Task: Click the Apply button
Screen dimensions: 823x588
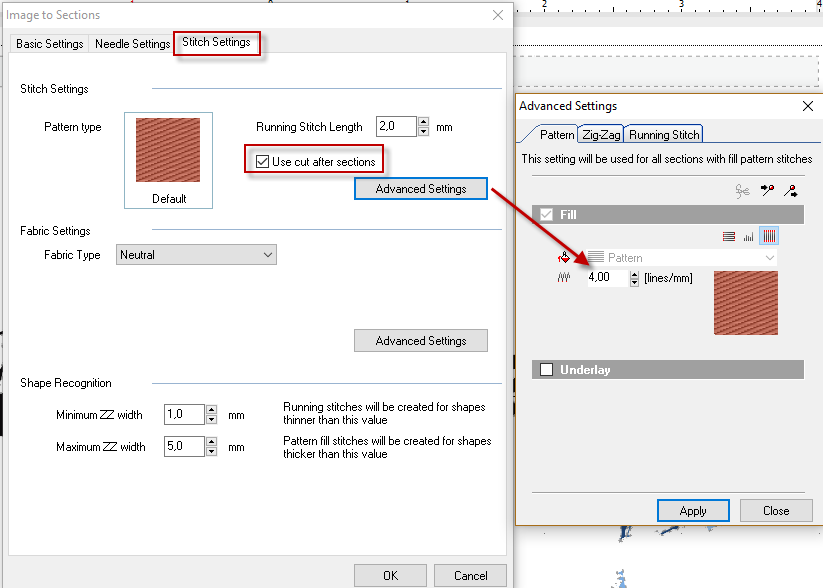Action: click(693, 511)
